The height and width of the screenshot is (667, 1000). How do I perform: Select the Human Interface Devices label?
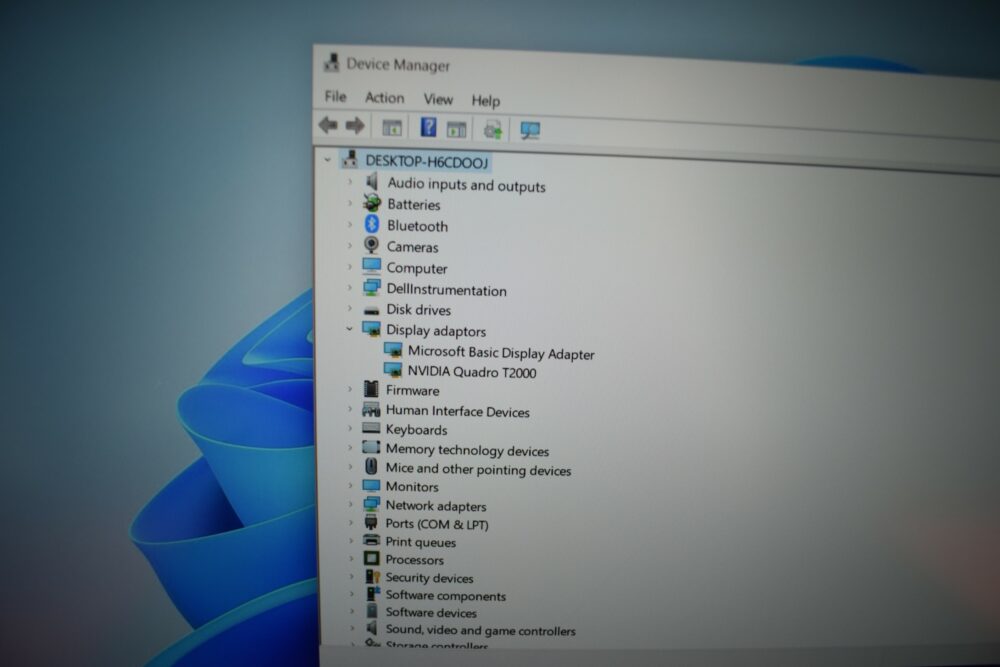click(x=457, y=411)
